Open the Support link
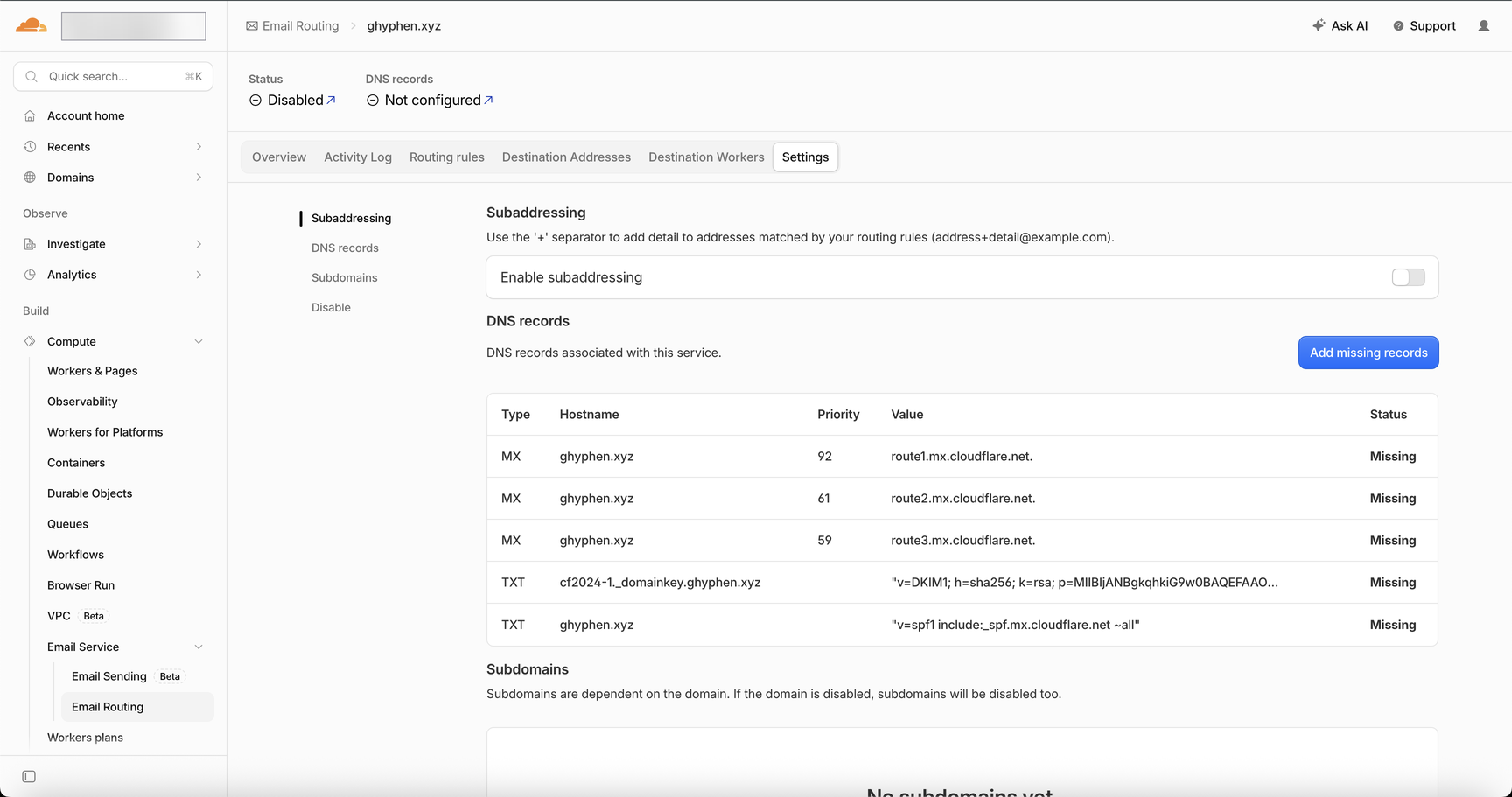Viewport: 1512px width, 797px height. click(1424, 26)
